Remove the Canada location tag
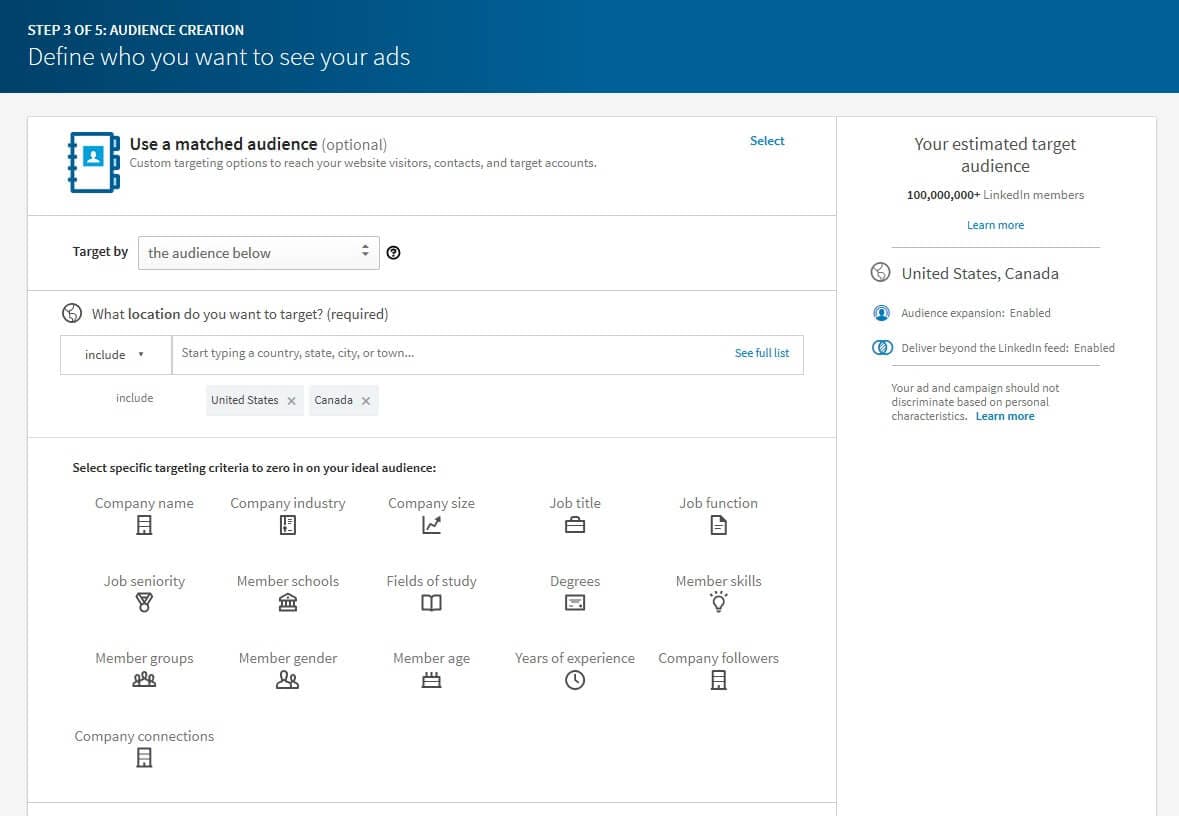Image resolution: width=1179 pixels, height=816 pixels. click(x=364, y=399)
